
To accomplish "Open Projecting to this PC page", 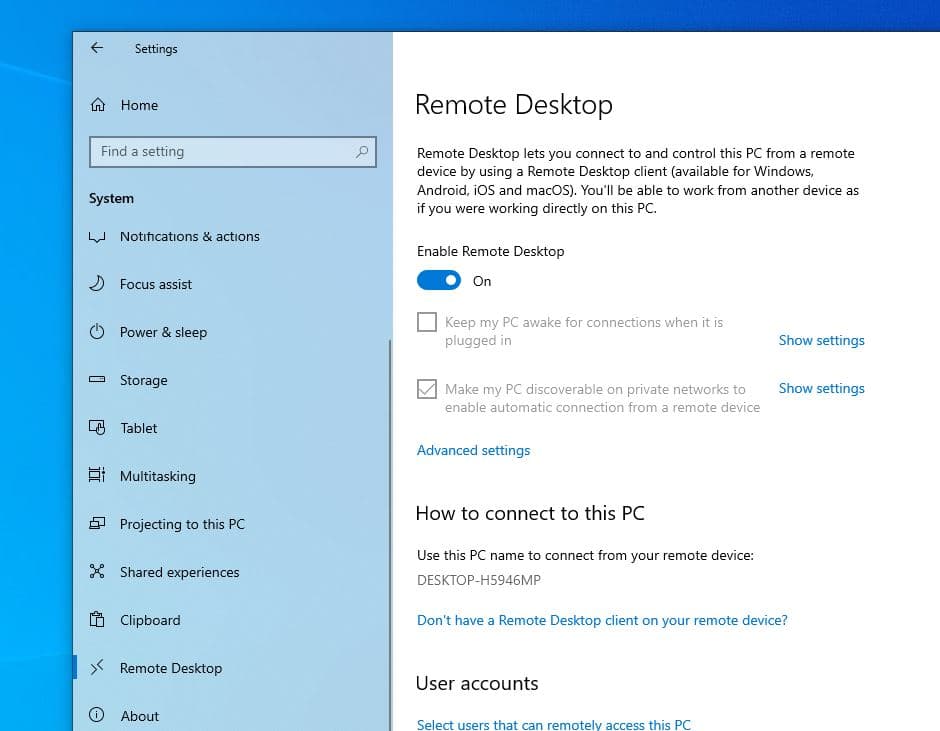I will 182,524.
